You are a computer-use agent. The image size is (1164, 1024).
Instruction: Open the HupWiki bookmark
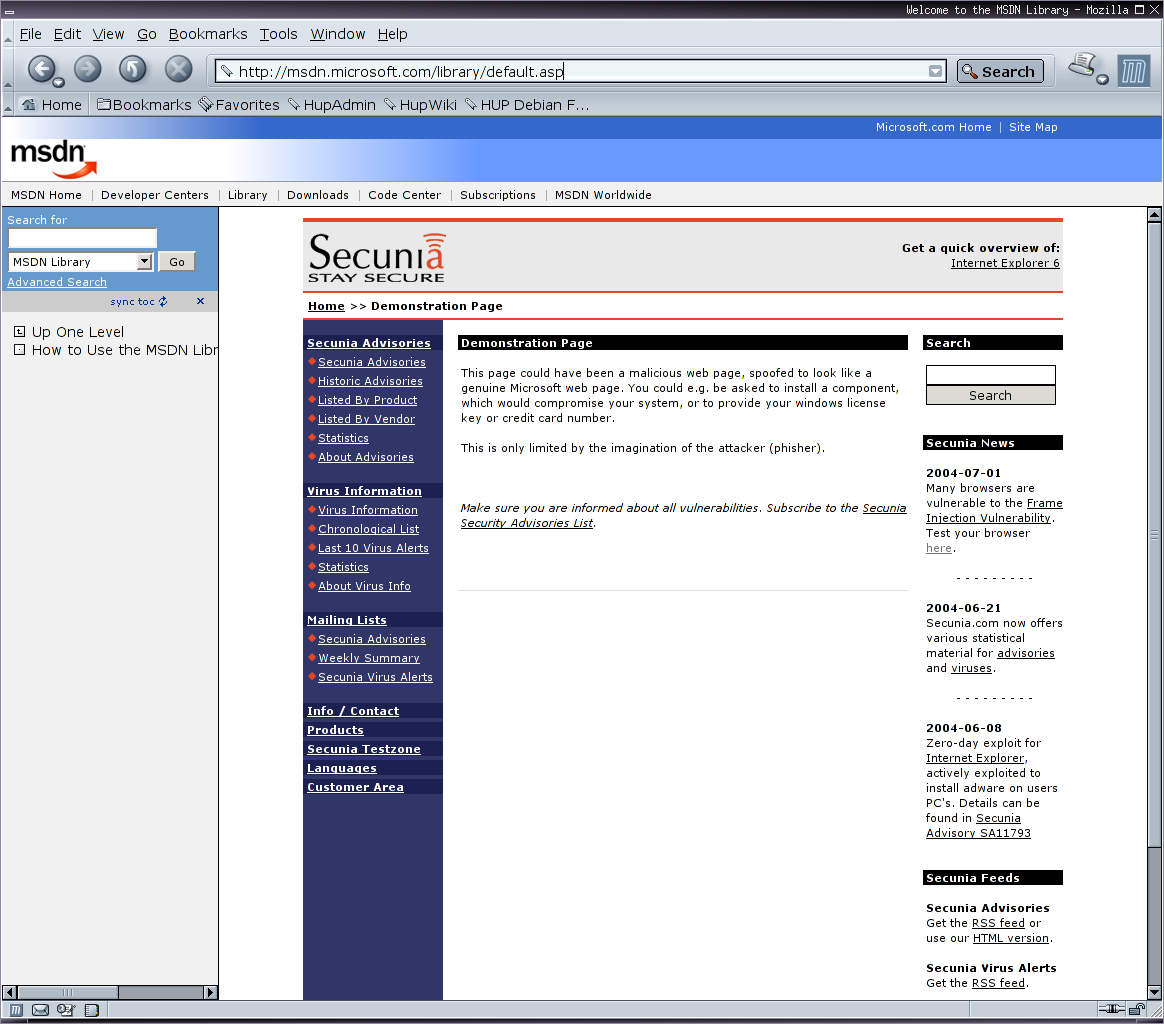(x=420, y=105)
